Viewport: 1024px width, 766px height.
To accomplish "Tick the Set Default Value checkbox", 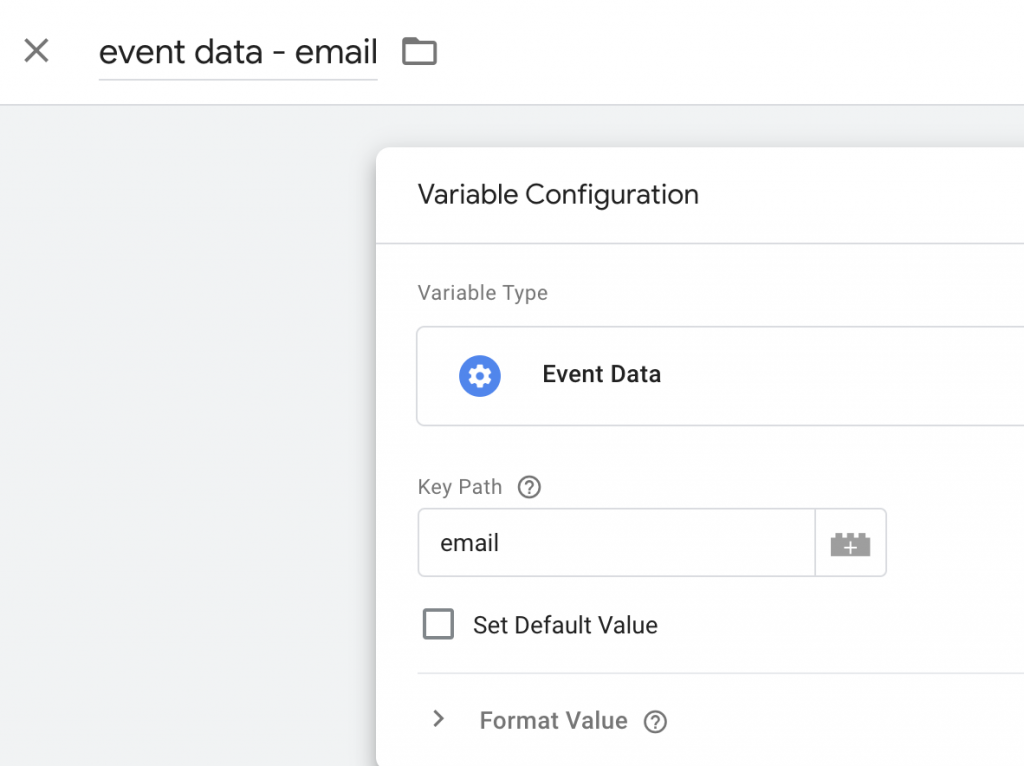I will tap(438, 625).
